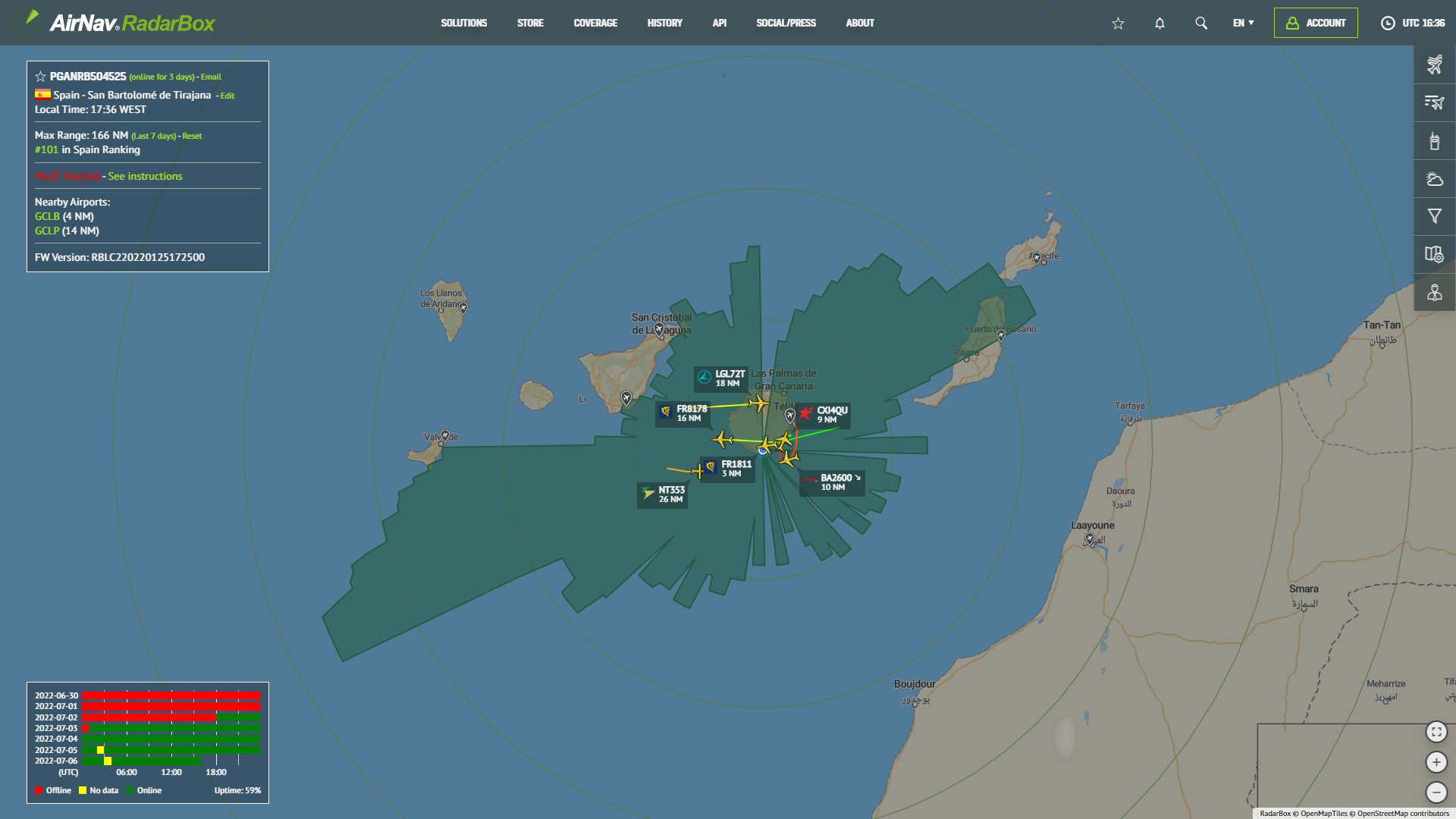Expand the EN language dropdown
This screenshot has height=819, width=1456.
pos(1244,24)
